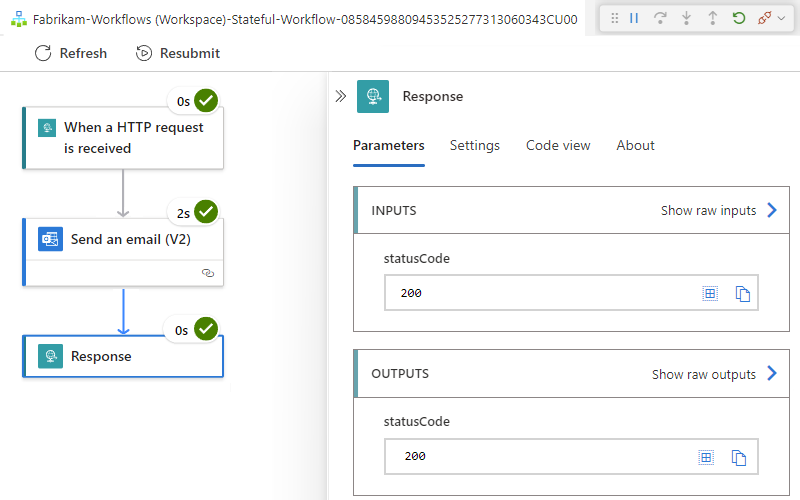Grab the debug toolbar drag handle
800x500 pixels.
[x=614, y=18]
